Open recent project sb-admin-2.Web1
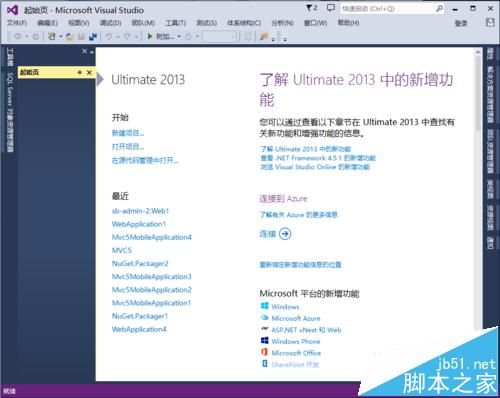The height and width of the screenshot is (398, 500). click(140, 211)
